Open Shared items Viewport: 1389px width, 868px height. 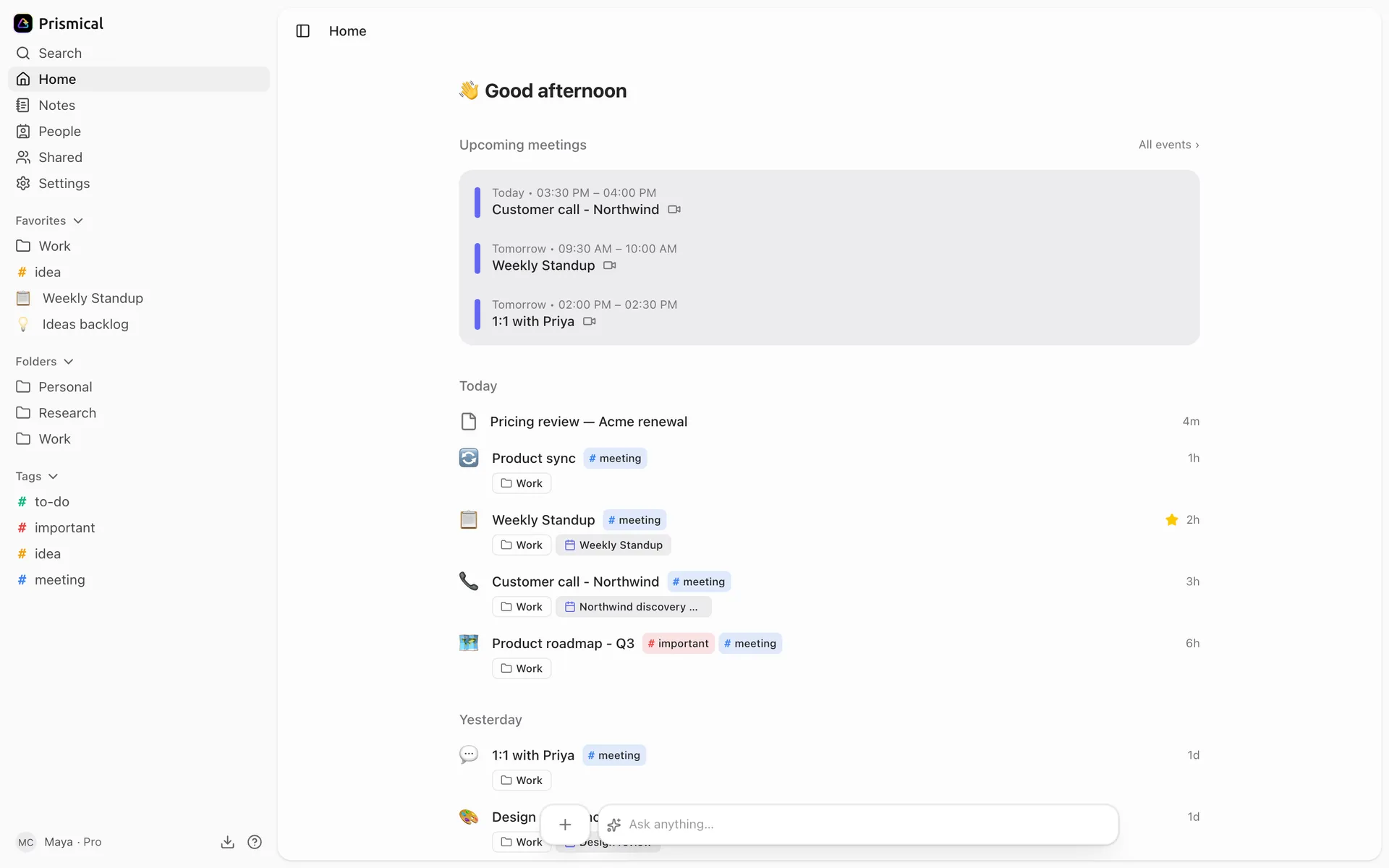[x=139, y=157]
